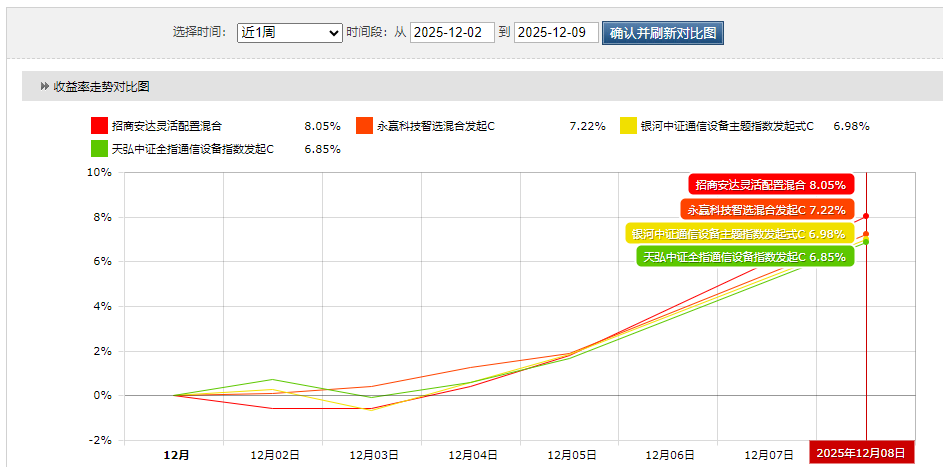Click the 10% y-axis label

[x=100, y=172]
